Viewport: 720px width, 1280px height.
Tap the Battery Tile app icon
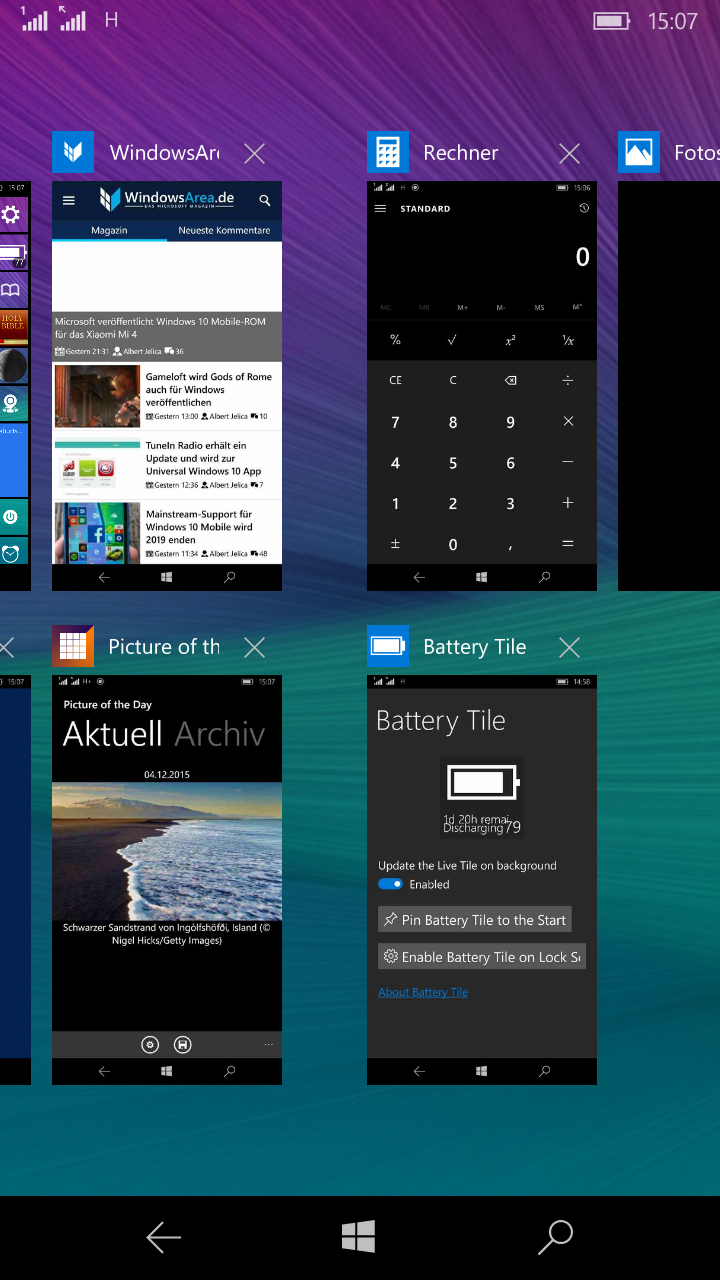388,646
